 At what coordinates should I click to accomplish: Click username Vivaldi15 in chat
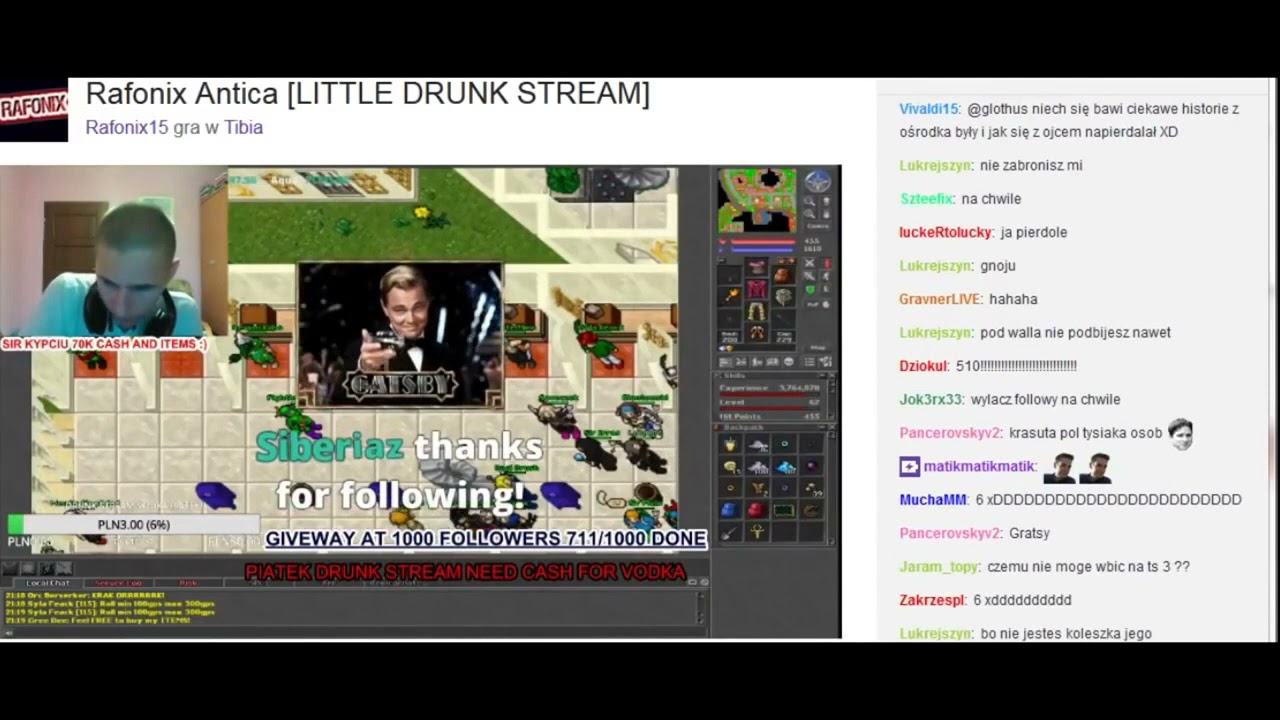click(x=929, y=109)
